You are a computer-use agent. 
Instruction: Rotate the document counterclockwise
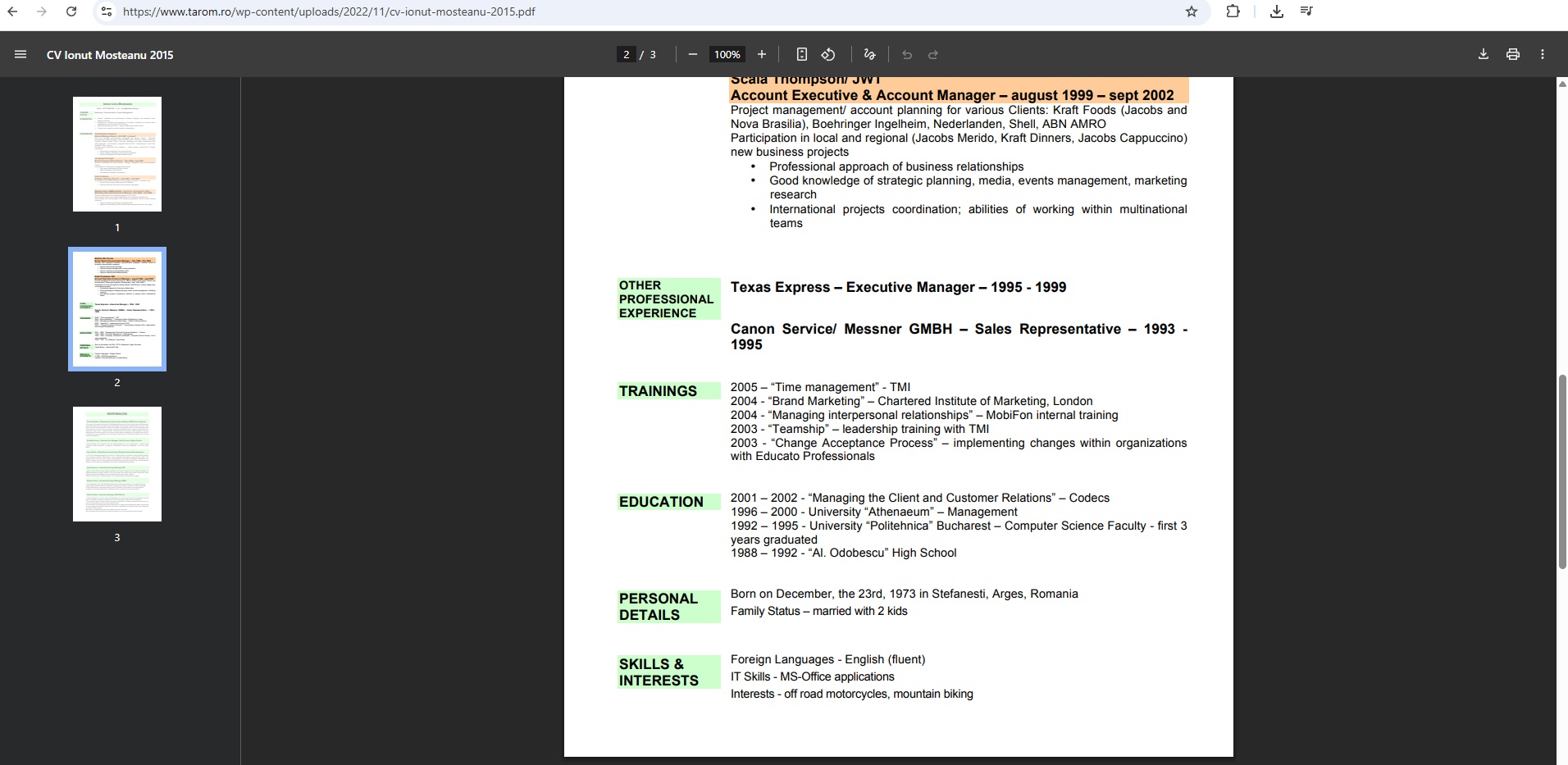click(828, 54)
